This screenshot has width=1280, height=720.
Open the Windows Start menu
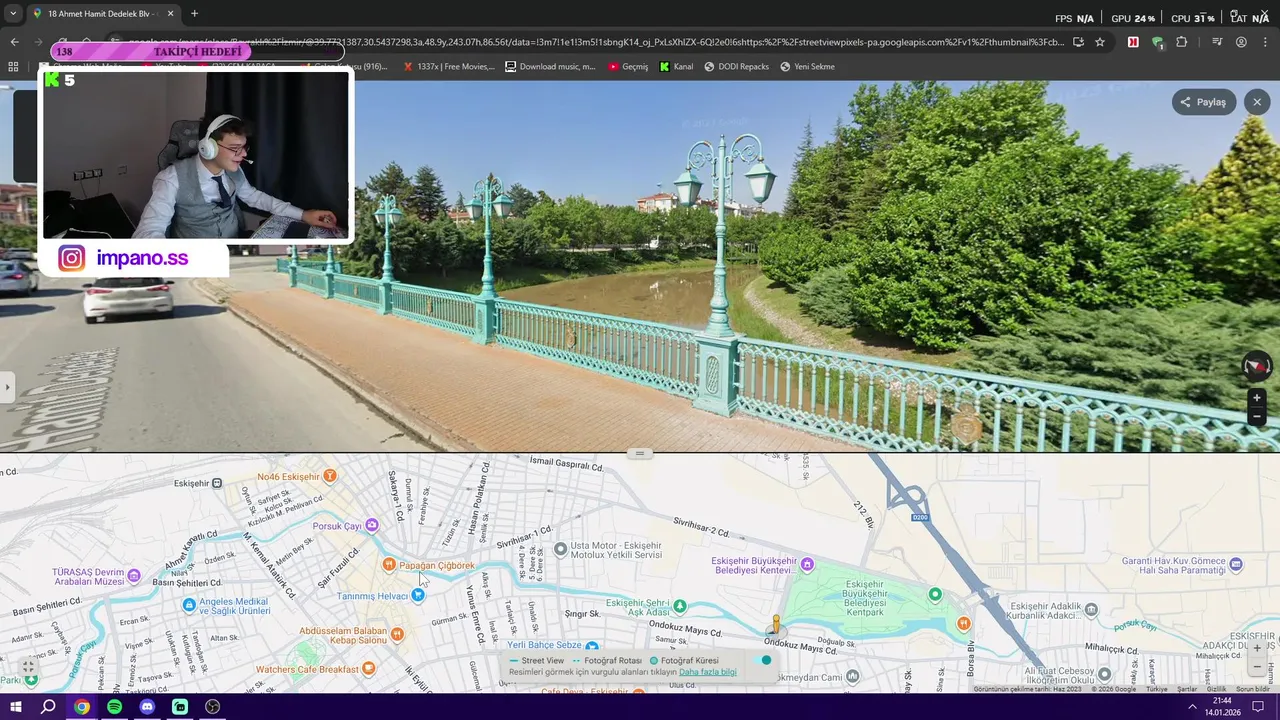pos(15,707)
